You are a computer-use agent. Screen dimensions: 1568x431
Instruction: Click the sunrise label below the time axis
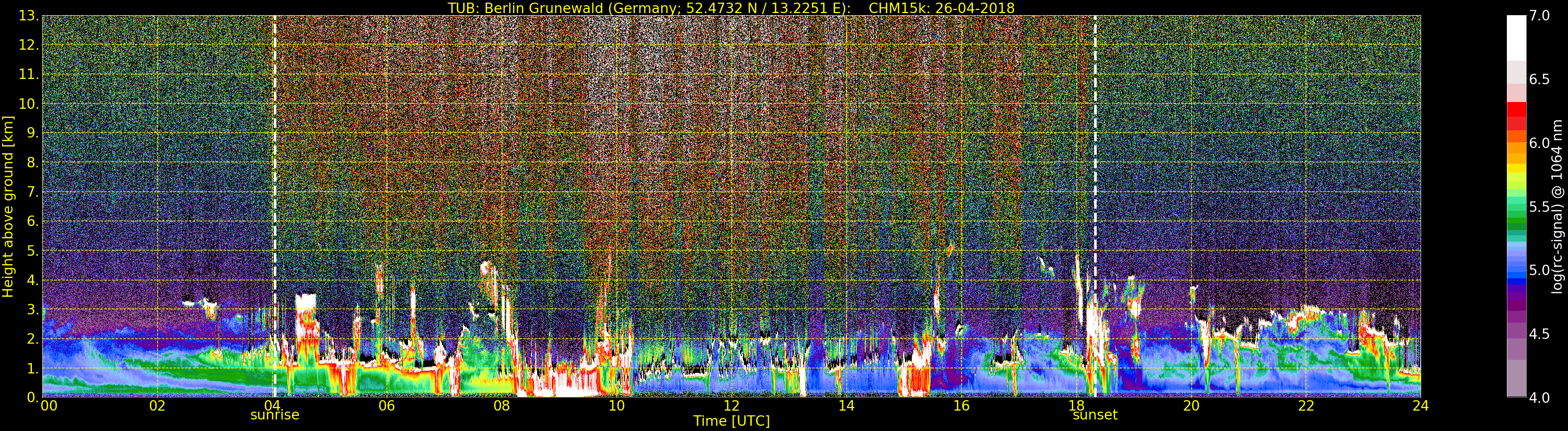274,415
